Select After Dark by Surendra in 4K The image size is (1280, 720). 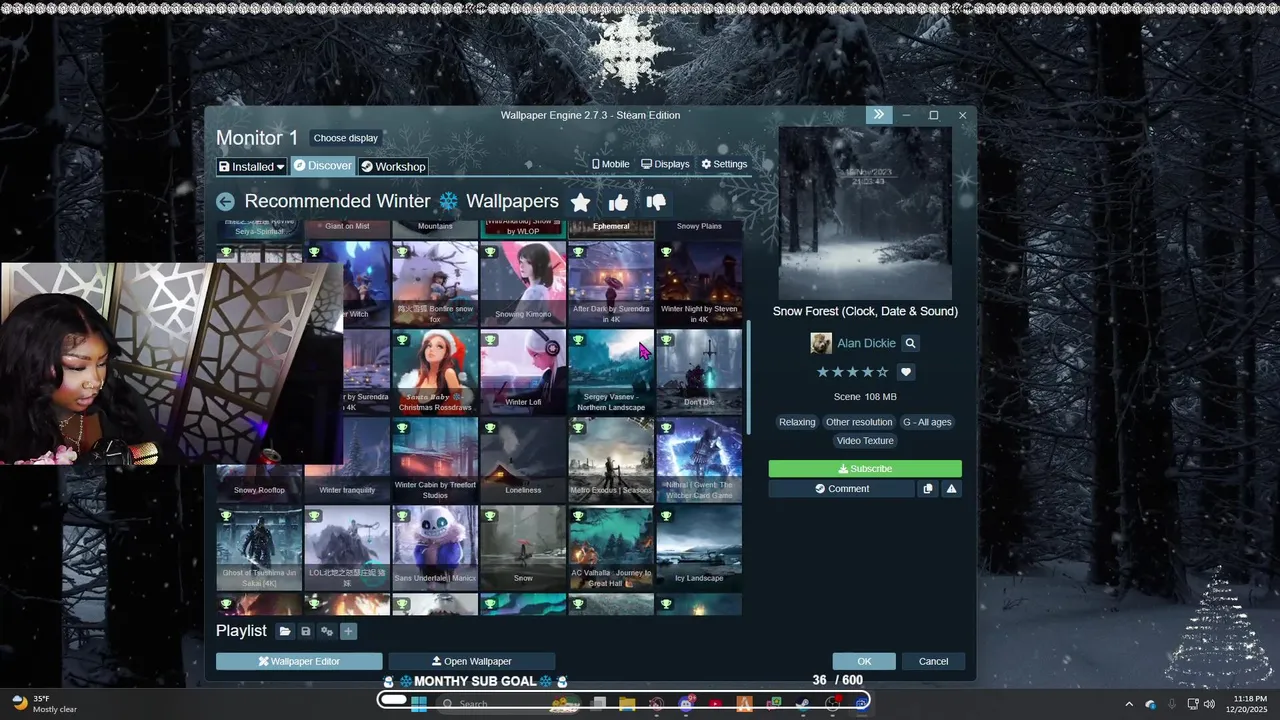coord(611,284)
